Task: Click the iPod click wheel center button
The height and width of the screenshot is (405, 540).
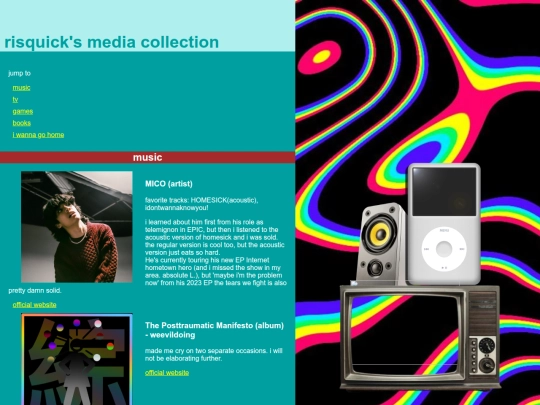Action: coord(444,249)
